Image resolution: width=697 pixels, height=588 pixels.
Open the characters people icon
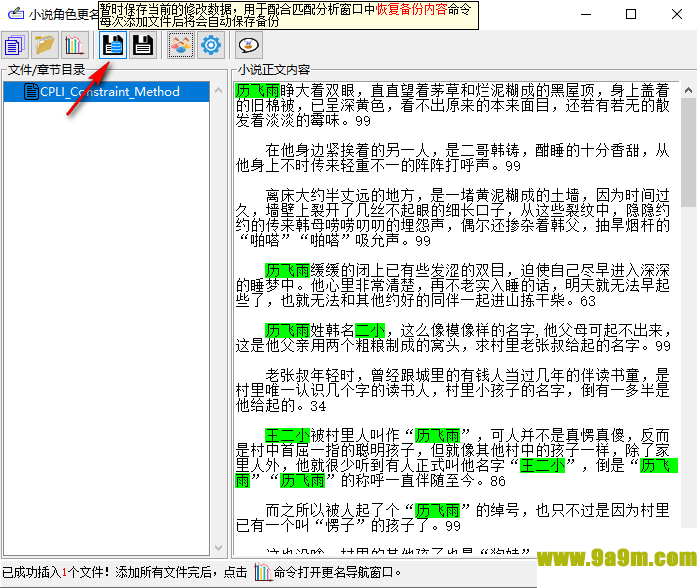point(181,45)
